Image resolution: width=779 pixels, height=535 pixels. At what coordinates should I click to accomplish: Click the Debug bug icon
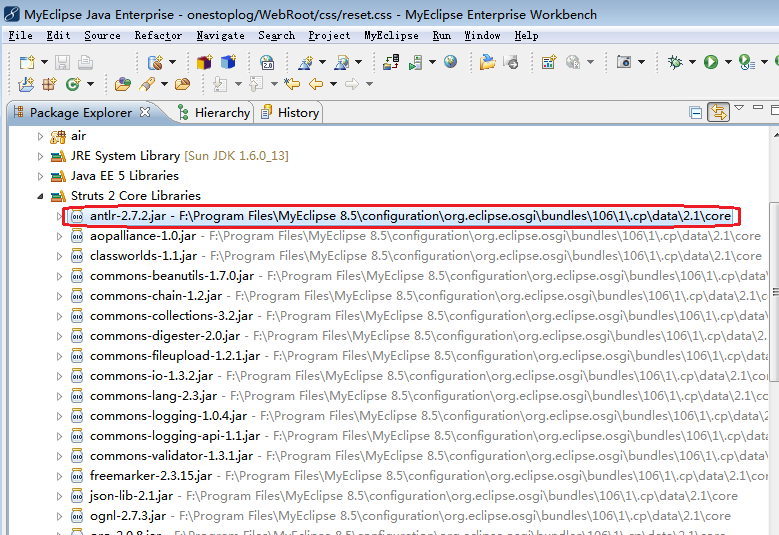pos(675,62)
